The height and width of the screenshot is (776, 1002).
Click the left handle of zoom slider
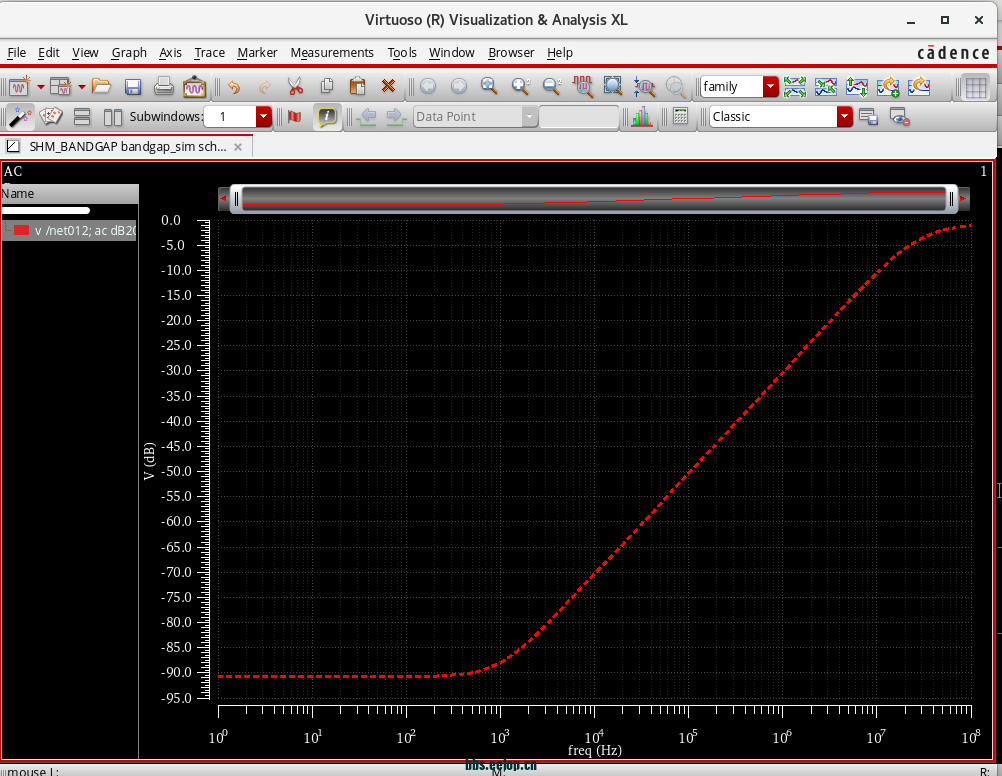(x=236, y=199)
